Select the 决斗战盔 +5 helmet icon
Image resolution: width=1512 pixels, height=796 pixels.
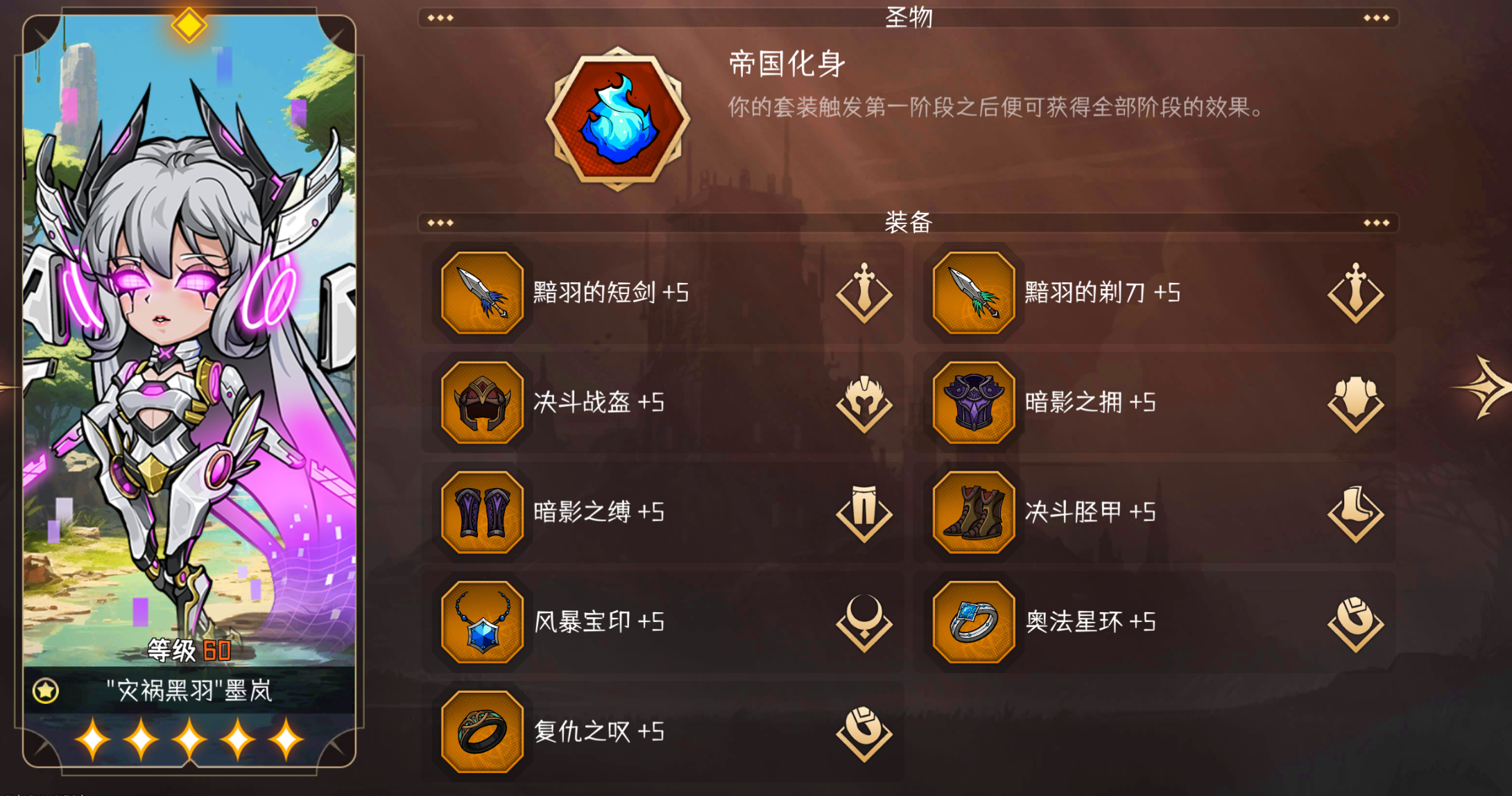click(x=482, y=402)
